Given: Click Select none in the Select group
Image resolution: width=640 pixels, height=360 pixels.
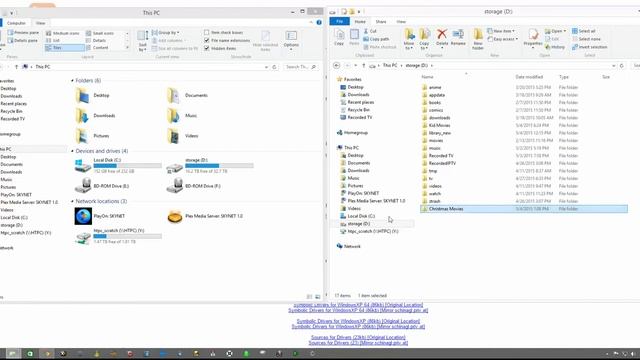Looking at the screenshot, I should click(586, 39).
